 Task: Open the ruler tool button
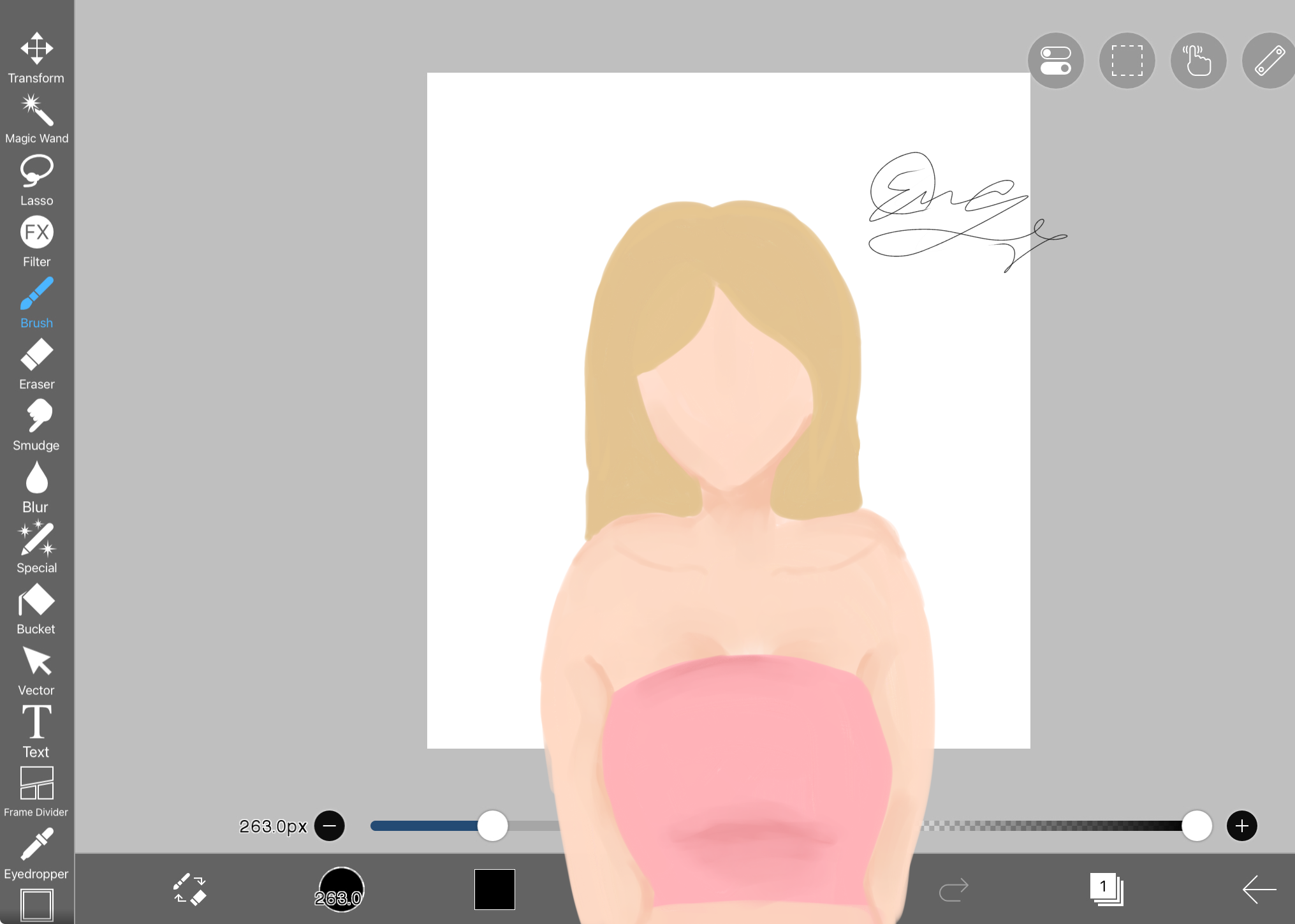coord(1269,61)
